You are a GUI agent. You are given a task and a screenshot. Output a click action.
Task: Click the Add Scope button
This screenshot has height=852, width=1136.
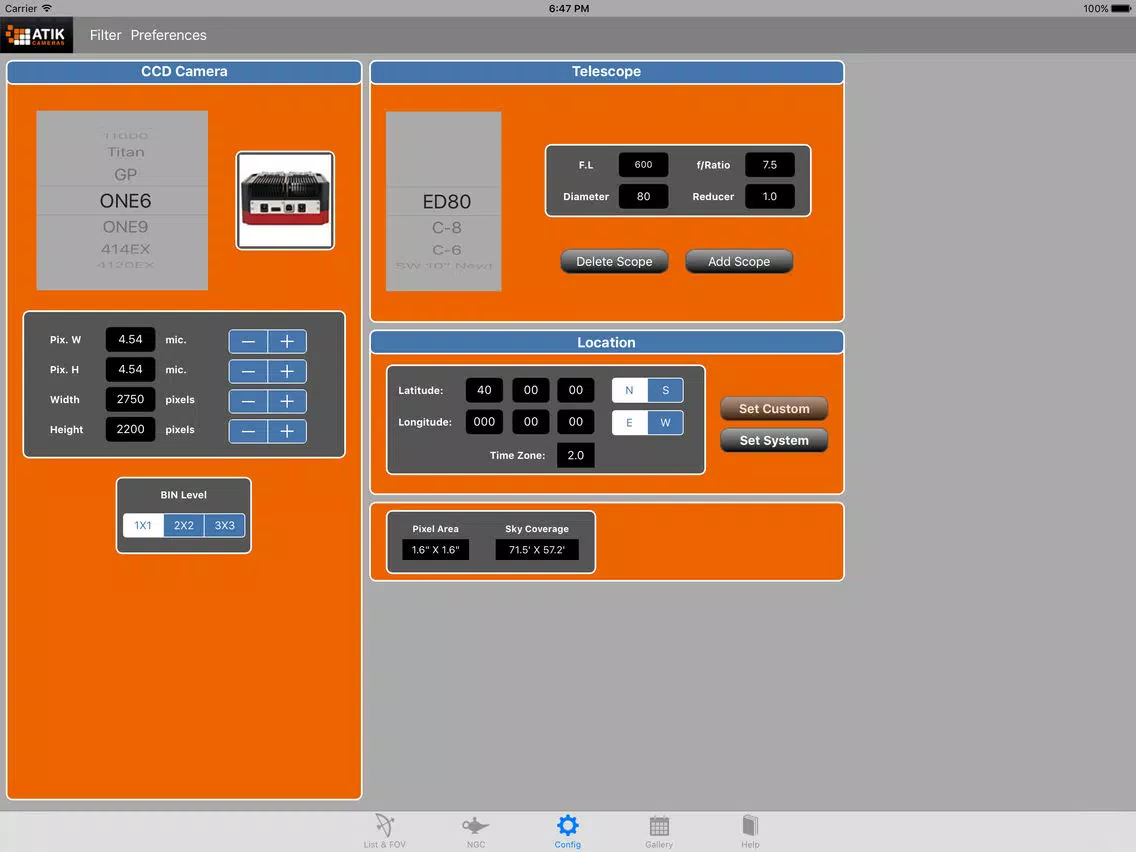(739, 262)
